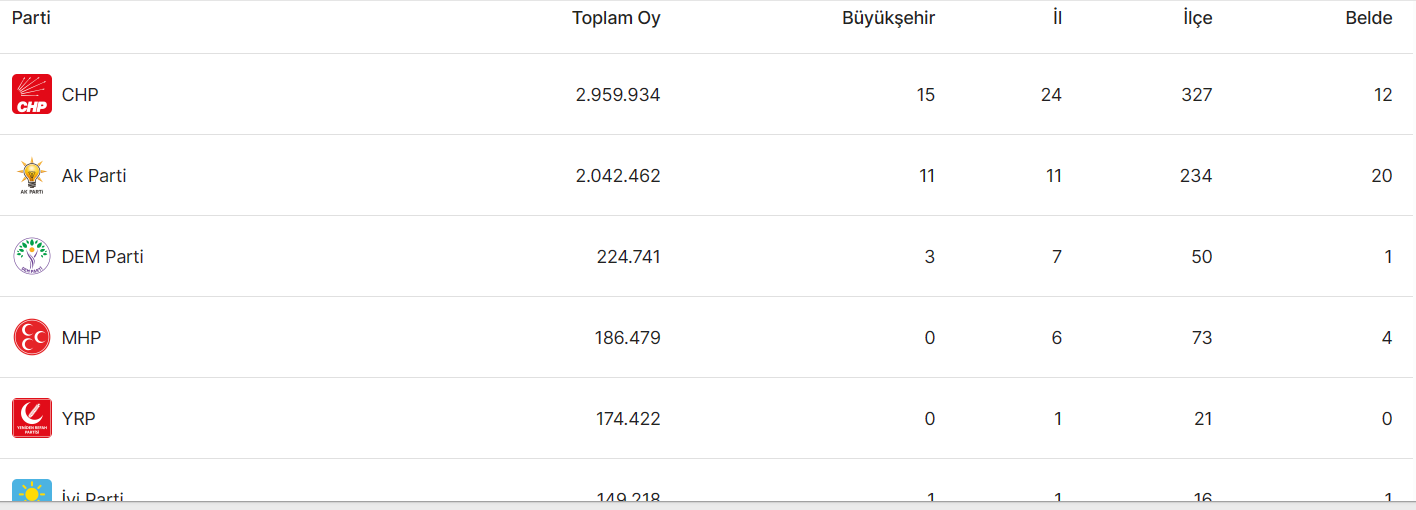Click CHP total votes 2.959.934
The height and width of the screenshot is (510, 1416).
618,95
